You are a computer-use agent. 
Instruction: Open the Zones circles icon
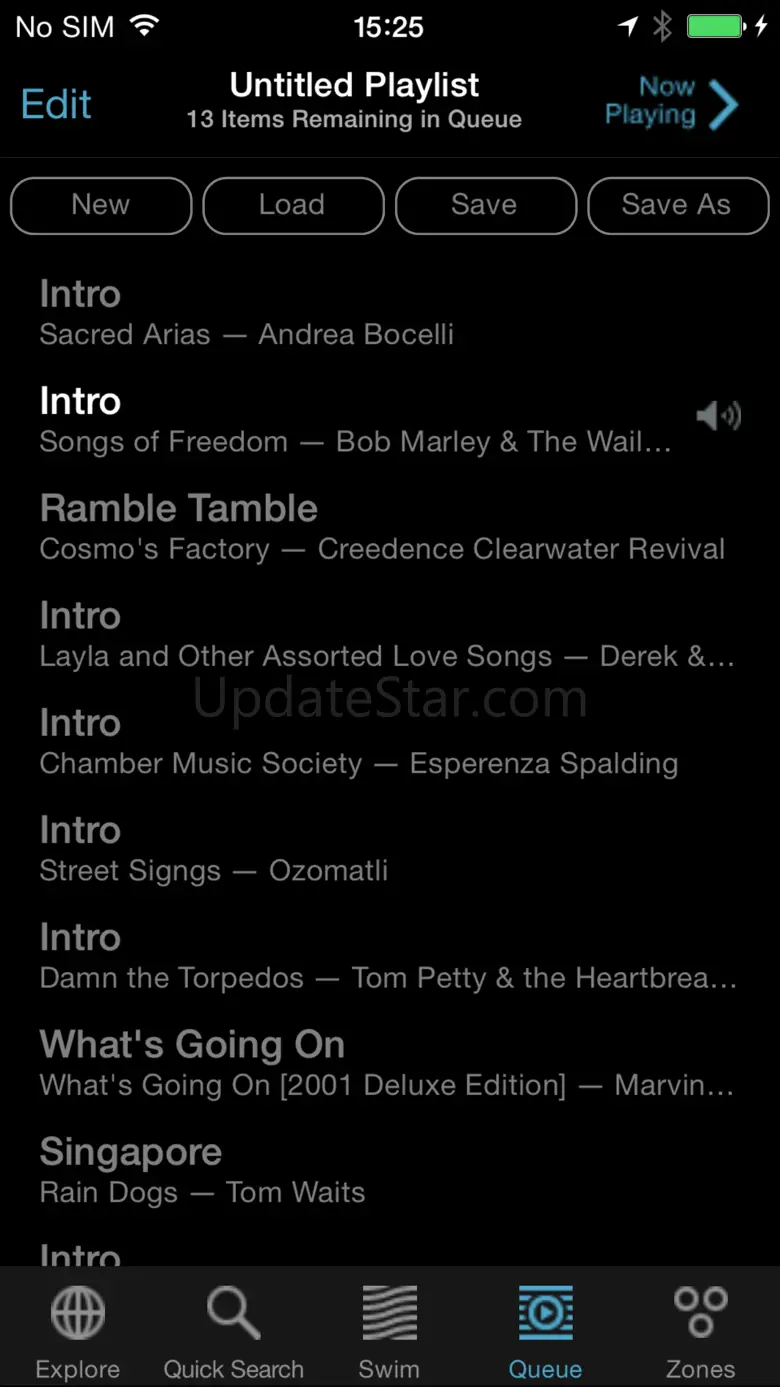(700, 1312)
